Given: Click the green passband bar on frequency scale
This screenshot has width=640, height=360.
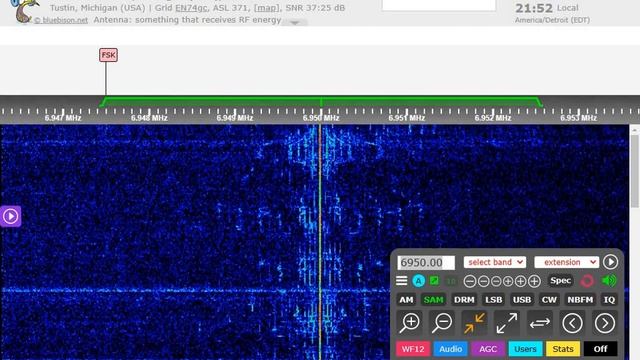Looking at the screenshot, I should pyautogui.click(x=321, y=101).
